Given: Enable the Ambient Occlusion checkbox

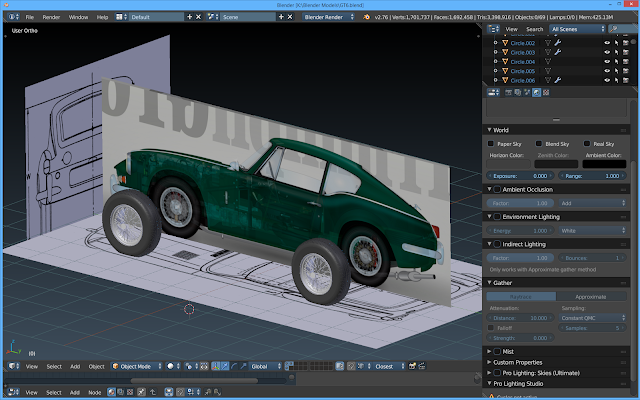Looking at the screenshot, I should pyautogui.click(x=495, y=189).
